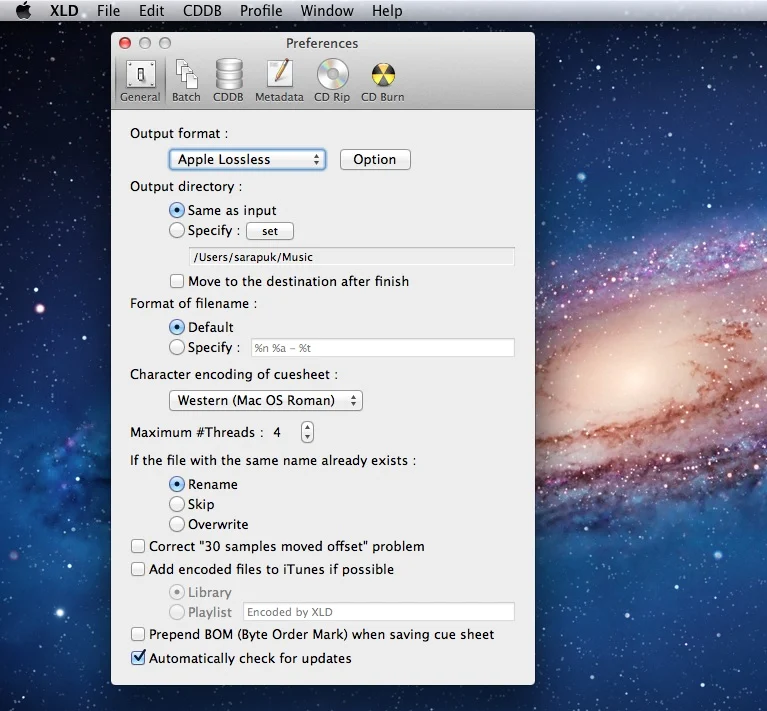767x711 pixels.
Task: Select Specify format of filename radio button
Action: (177, 347)
